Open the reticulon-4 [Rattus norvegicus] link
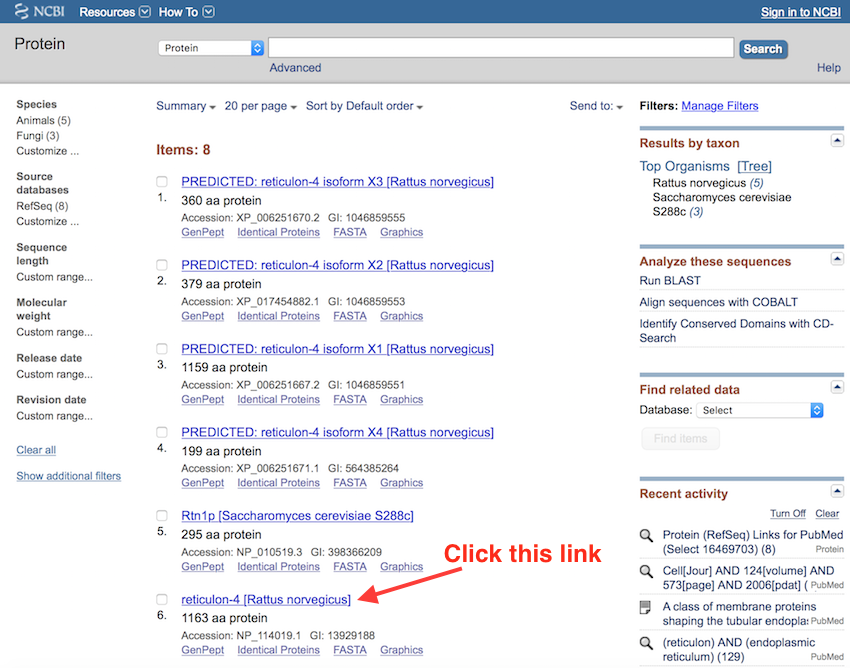850x668 pixels. pos(266,599)
